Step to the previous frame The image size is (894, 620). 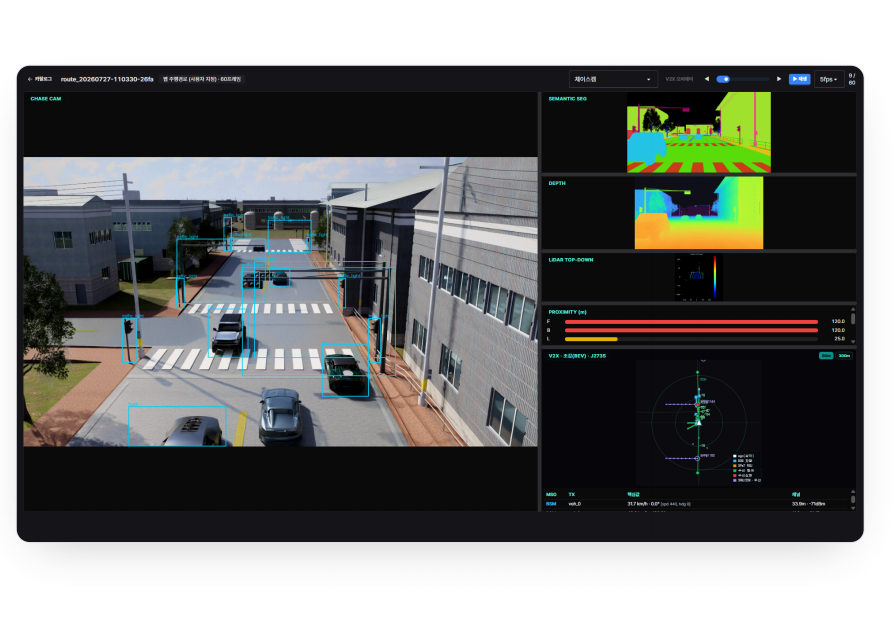click(x=707, y=79)
